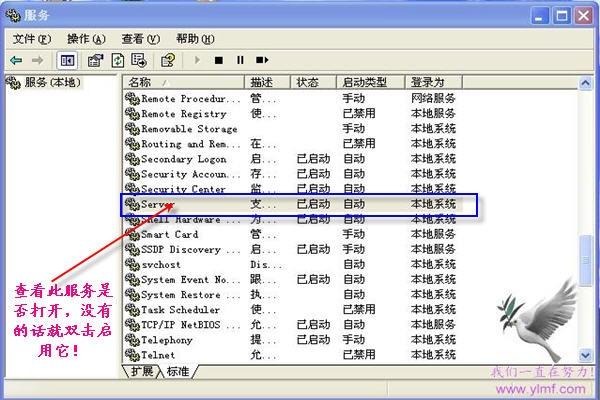Sort by the 状态 column header
Viewport: 600px width, 400px height.
(313, 82)
